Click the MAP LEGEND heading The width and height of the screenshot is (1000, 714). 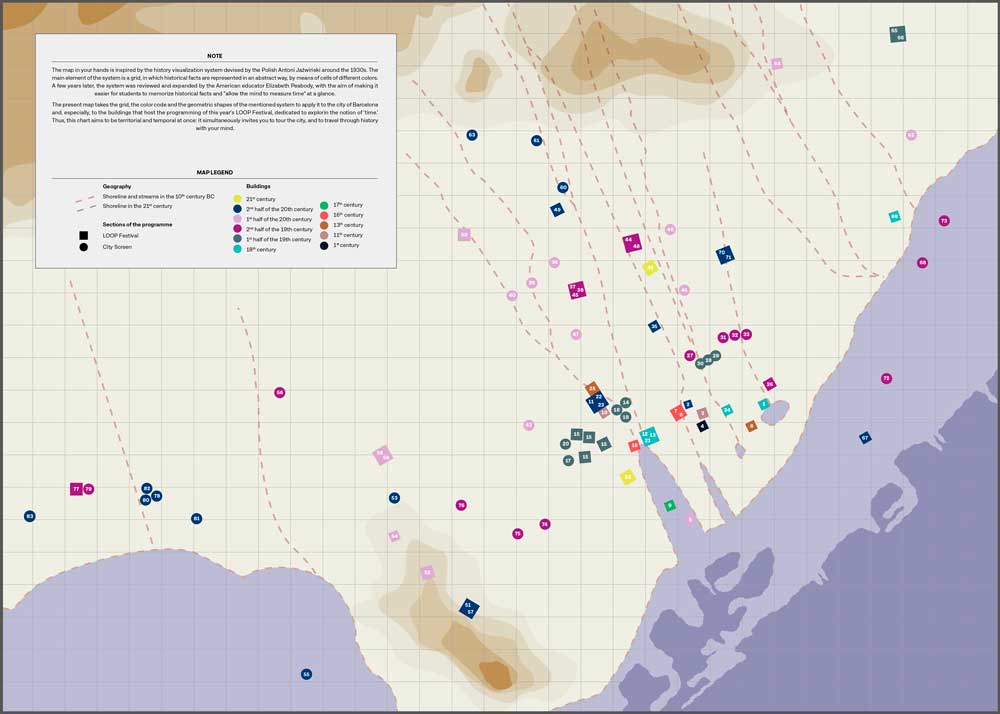tap(215, 172)
